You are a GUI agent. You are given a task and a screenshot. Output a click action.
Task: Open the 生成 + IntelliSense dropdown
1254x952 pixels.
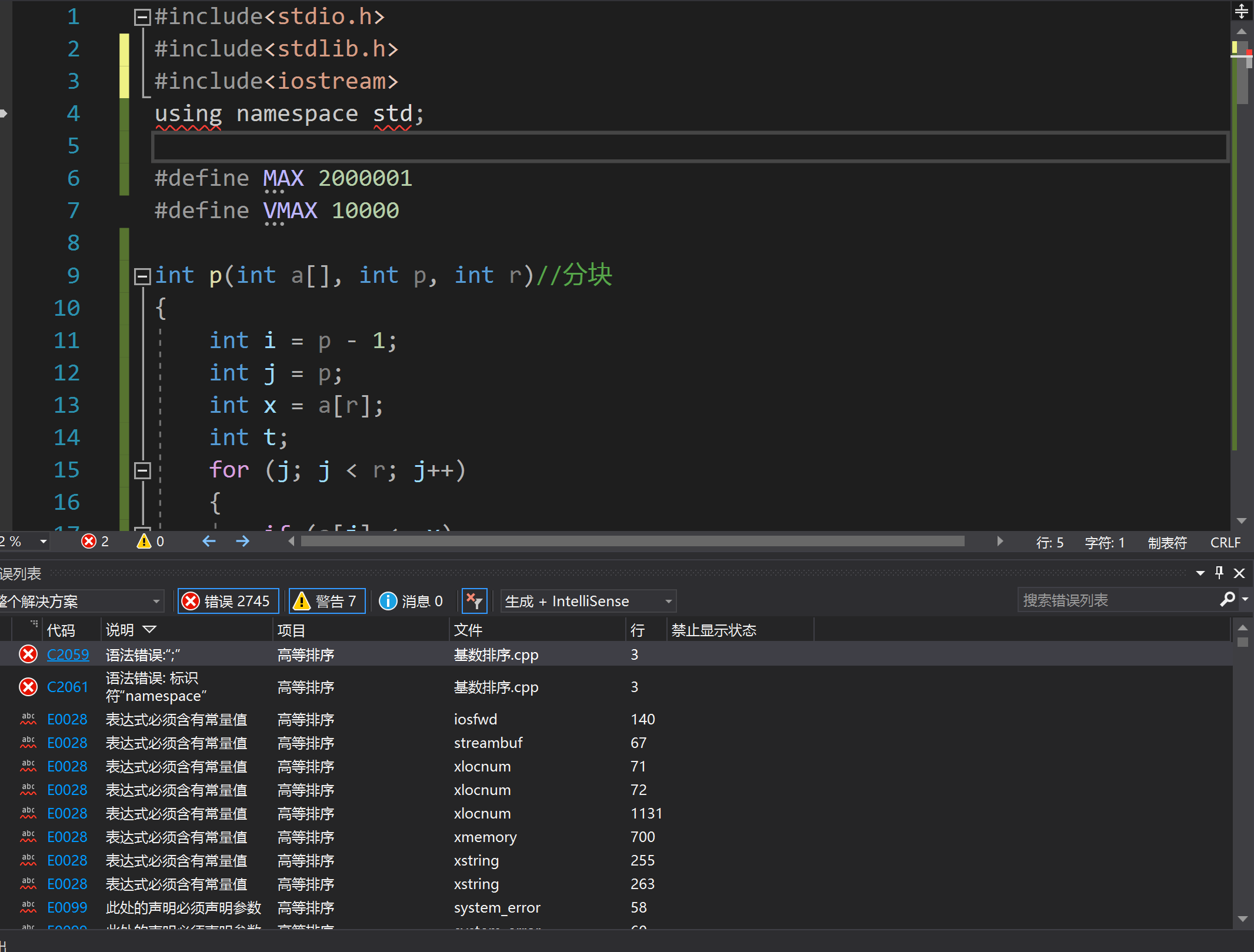[588, 601]
